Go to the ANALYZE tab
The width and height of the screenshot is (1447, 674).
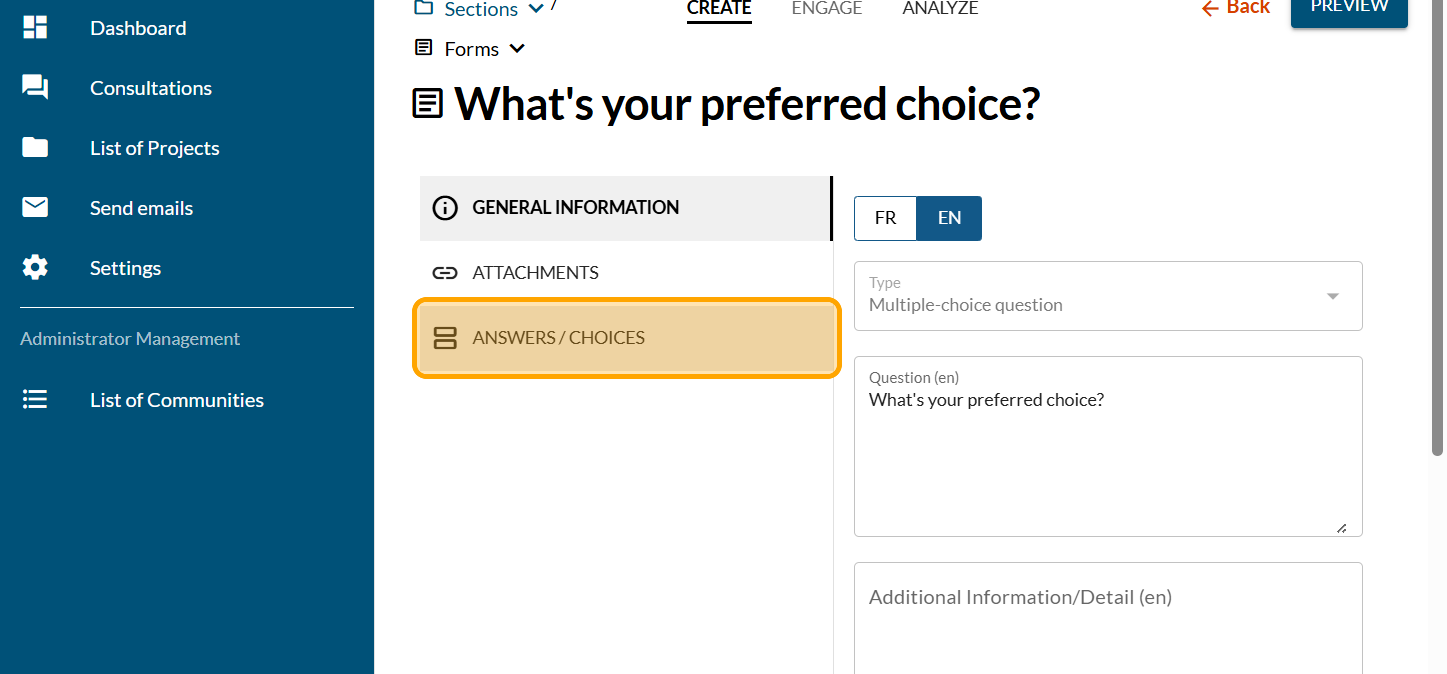(940, 8)
